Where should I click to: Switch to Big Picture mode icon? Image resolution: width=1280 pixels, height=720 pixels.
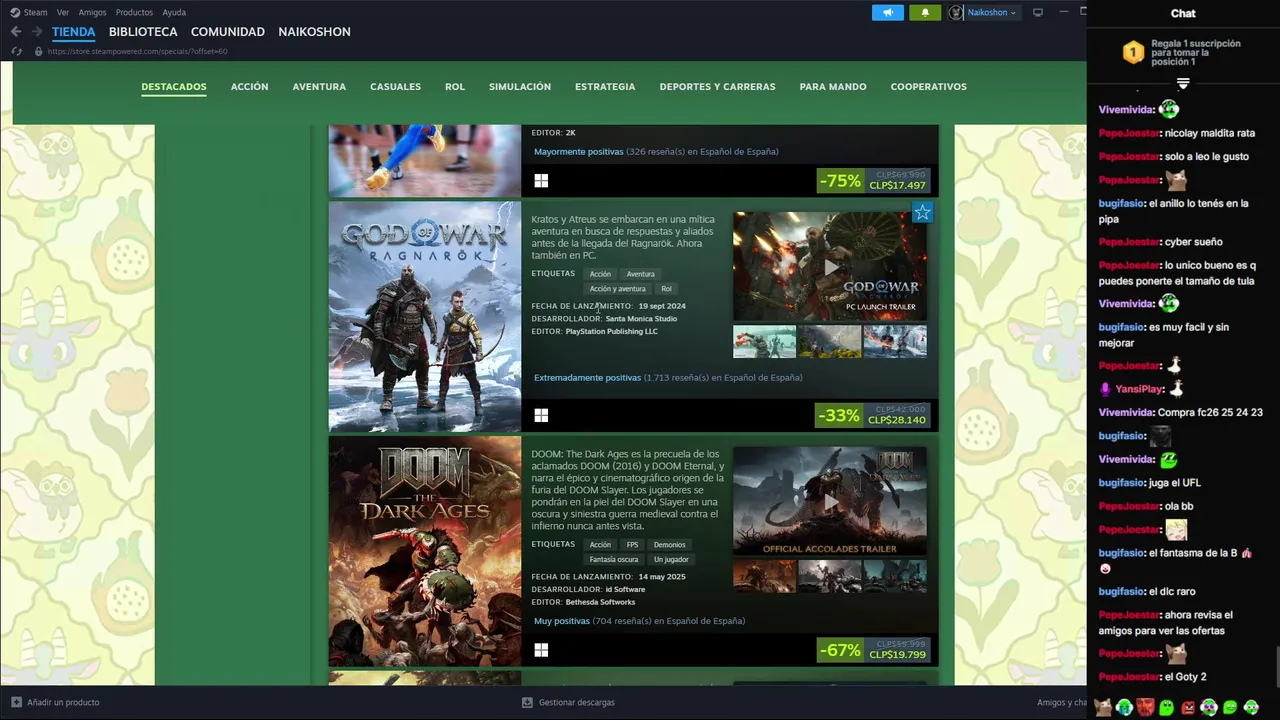point(1038,12)
